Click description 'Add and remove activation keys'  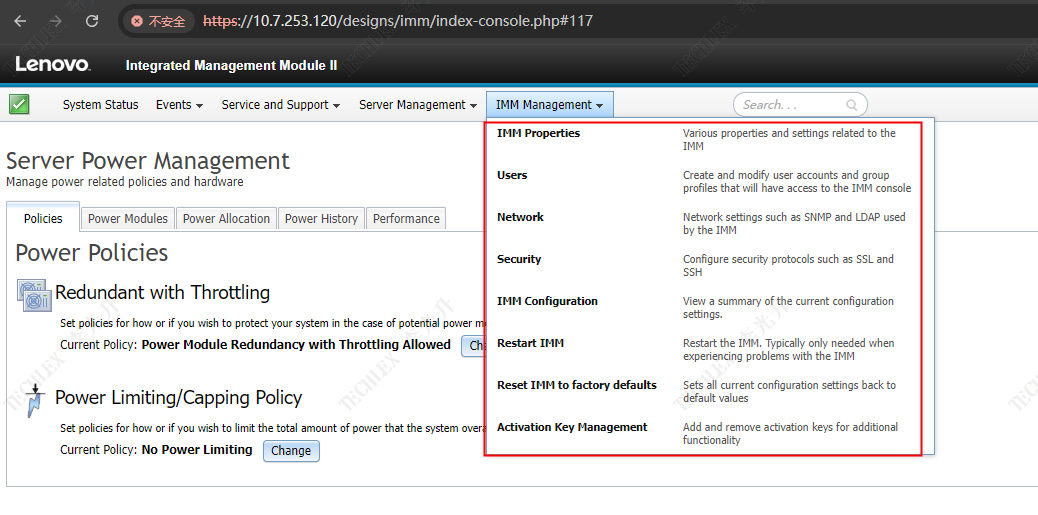click(790, 434)
